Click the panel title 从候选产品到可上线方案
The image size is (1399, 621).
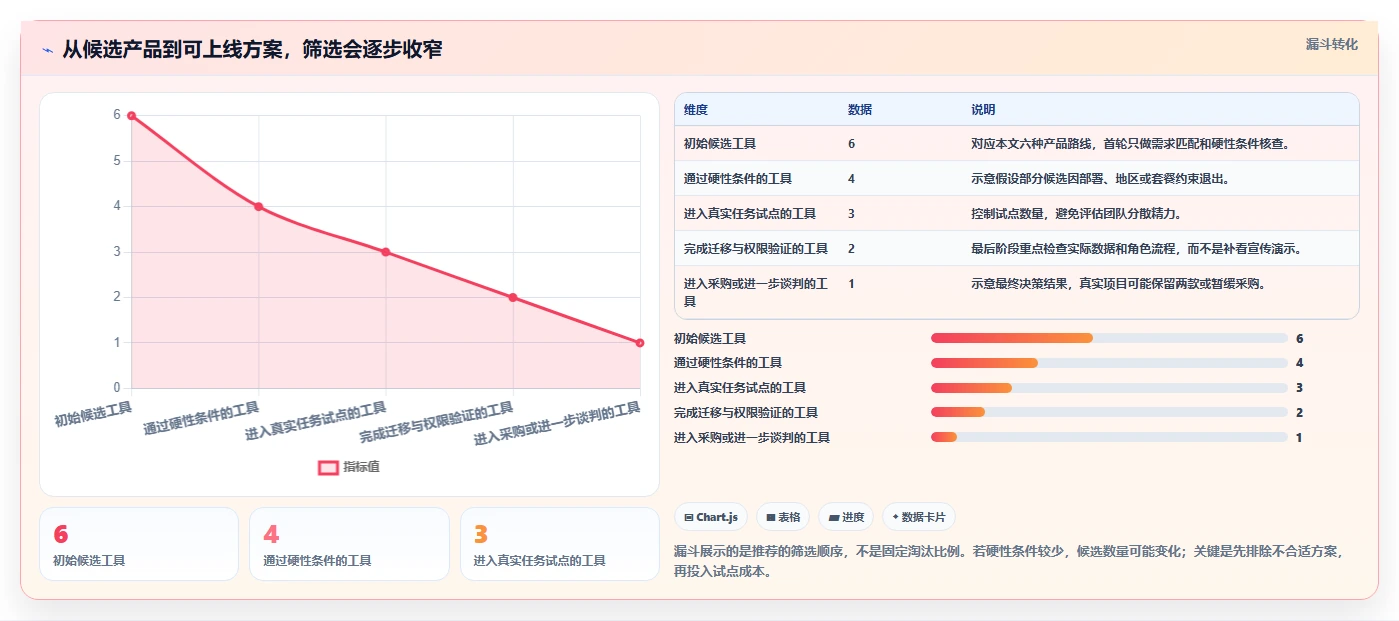click(252, 50)
